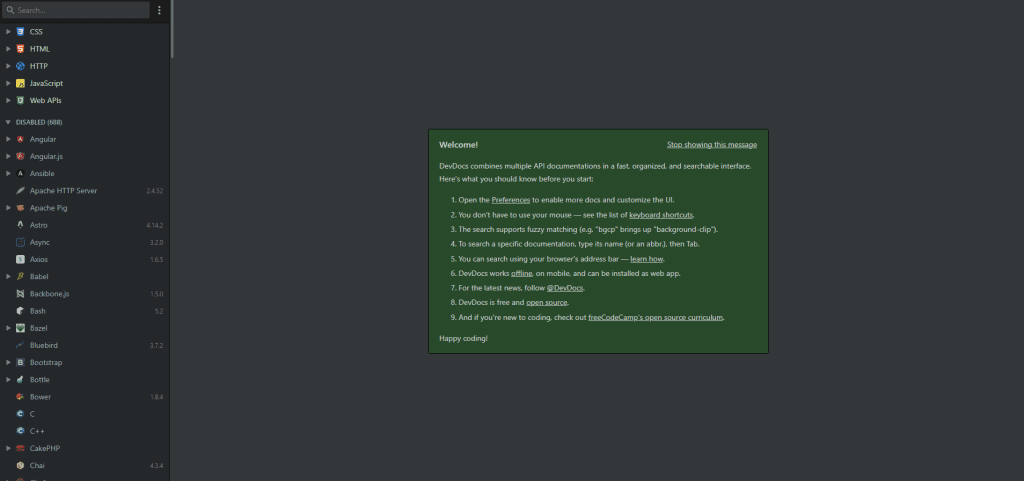The height and width of the screenshot is (481, 1024).
Task: Click the Async logo icon
Action: (x=20, y=242)
